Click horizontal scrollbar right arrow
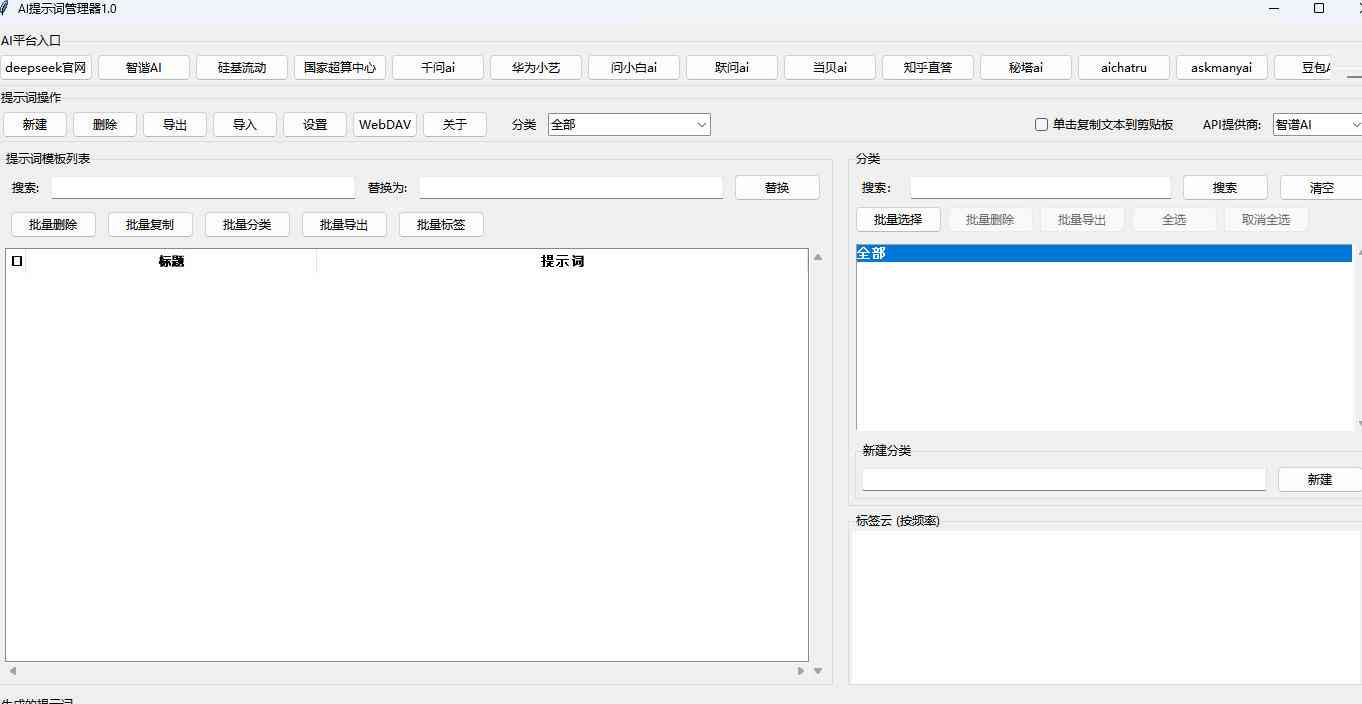 click(x=801, y=671)
